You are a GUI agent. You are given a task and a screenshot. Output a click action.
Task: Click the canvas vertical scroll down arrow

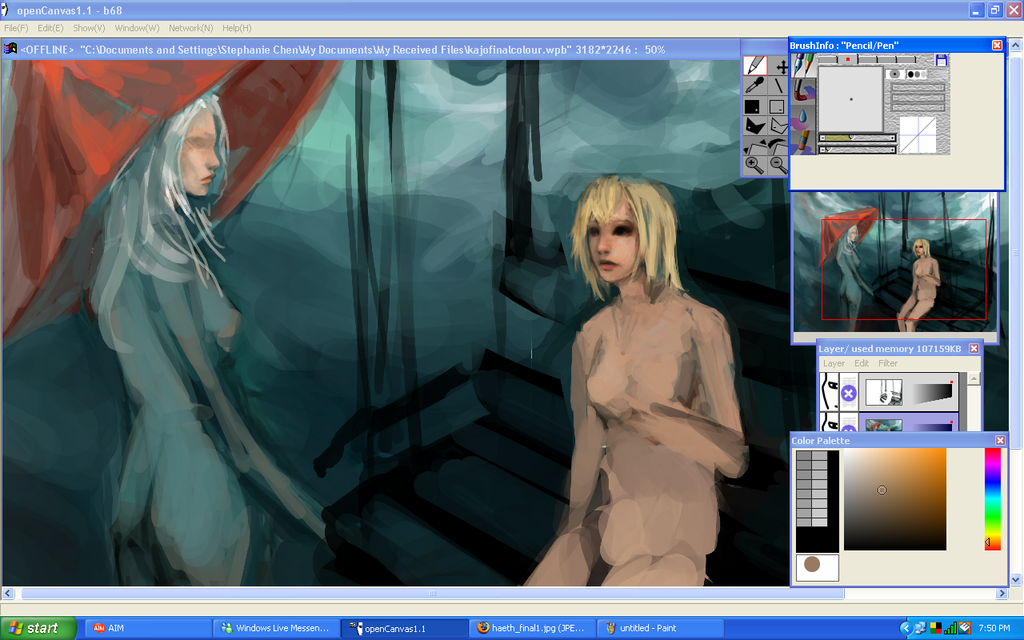click(1016, 579)
